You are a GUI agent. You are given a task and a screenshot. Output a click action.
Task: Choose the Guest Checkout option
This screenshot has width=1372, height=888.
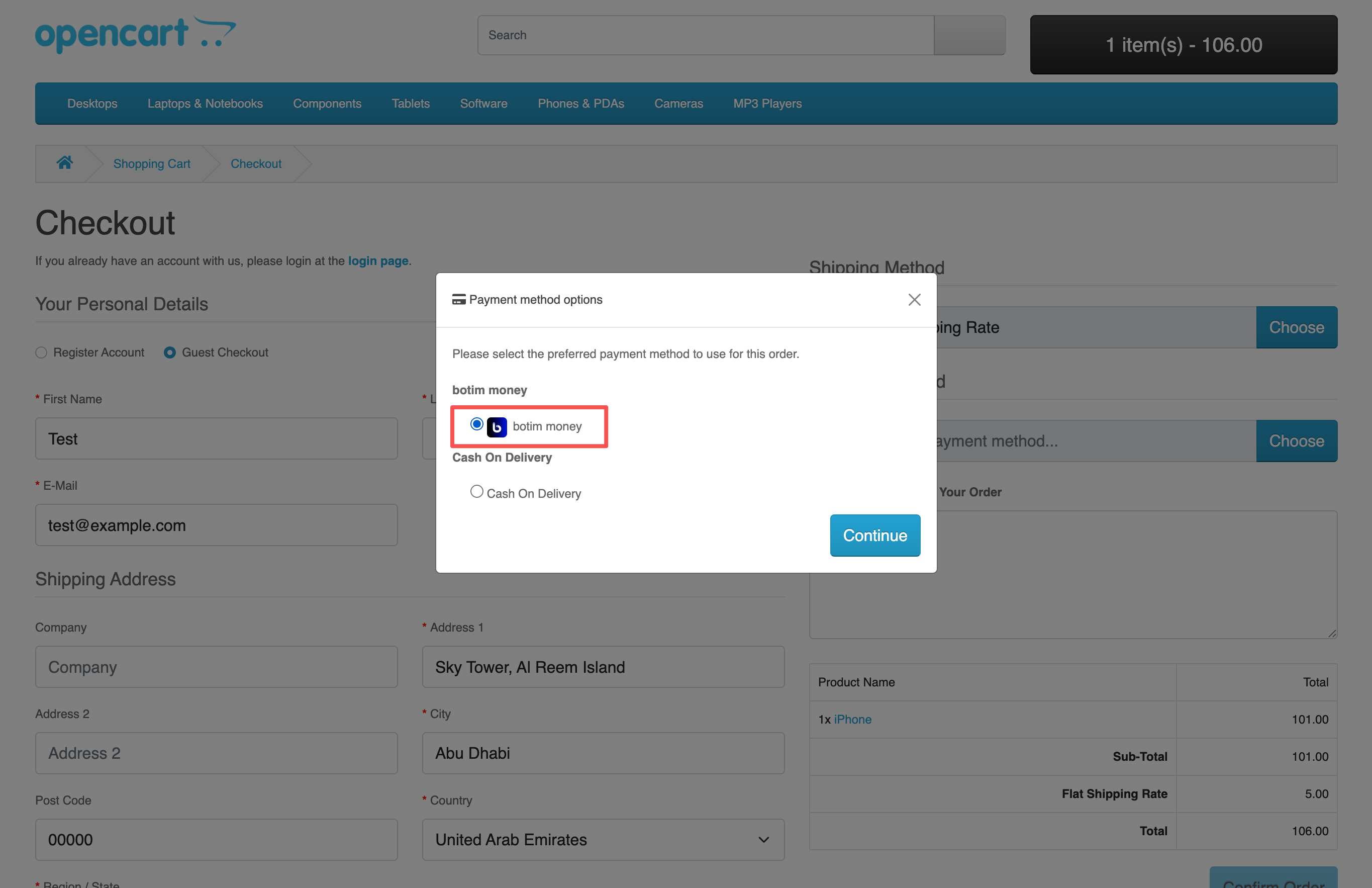(169, 352)
